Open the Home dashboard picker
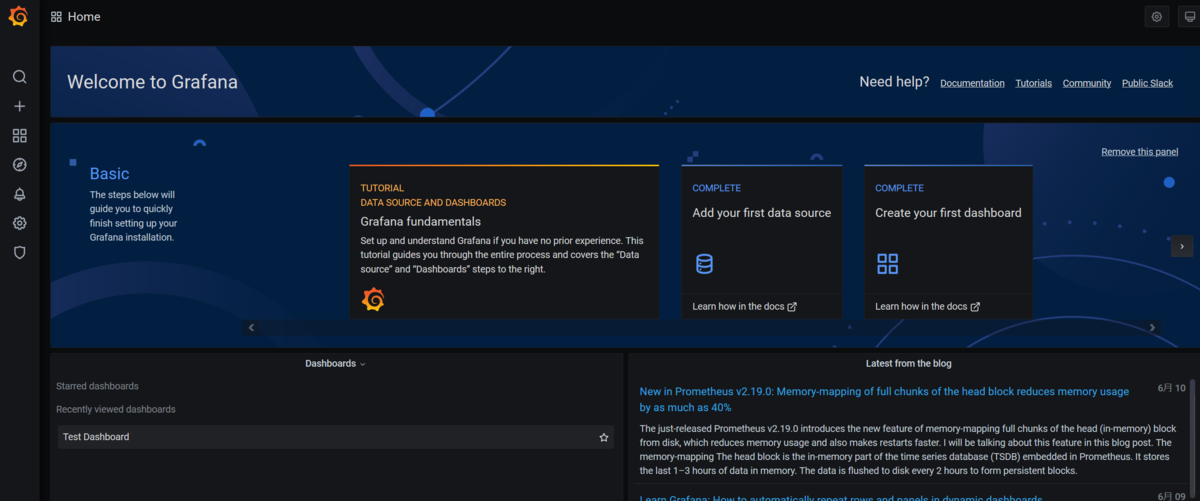 pos(84,17)
